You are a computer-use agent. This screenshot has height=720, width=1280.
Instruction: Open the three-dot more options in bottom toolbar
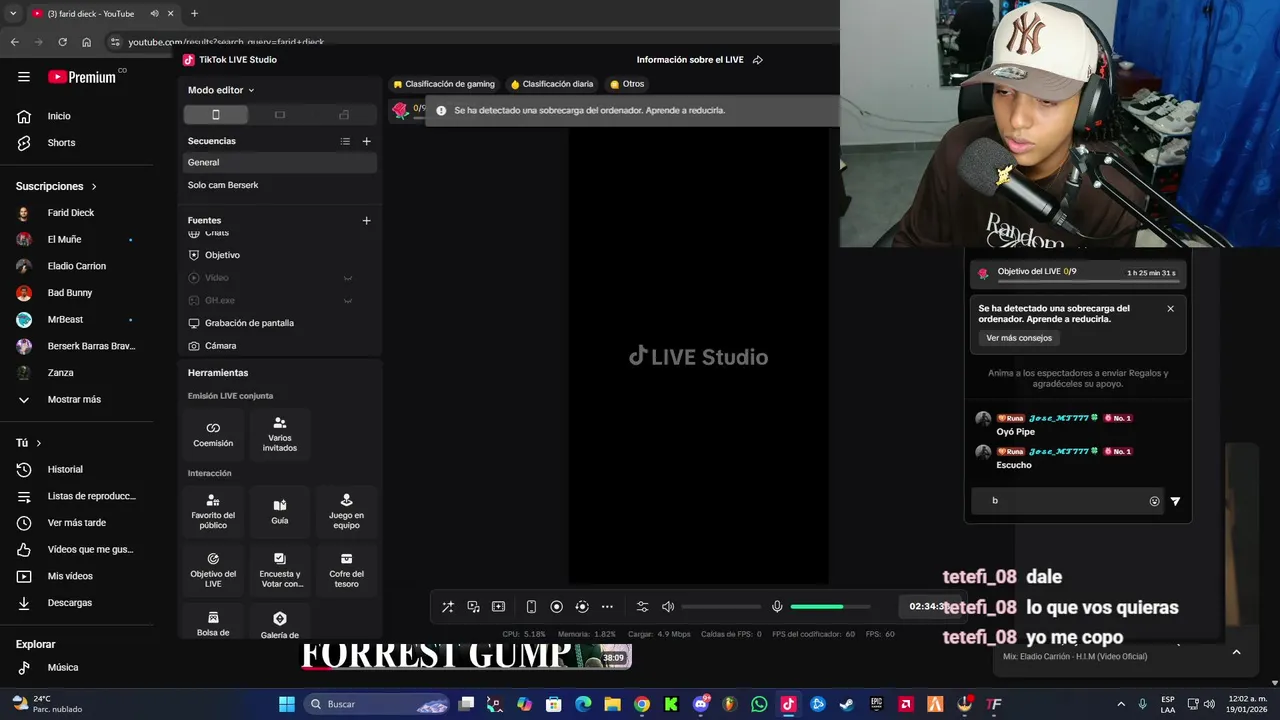[x=607, y=607]
